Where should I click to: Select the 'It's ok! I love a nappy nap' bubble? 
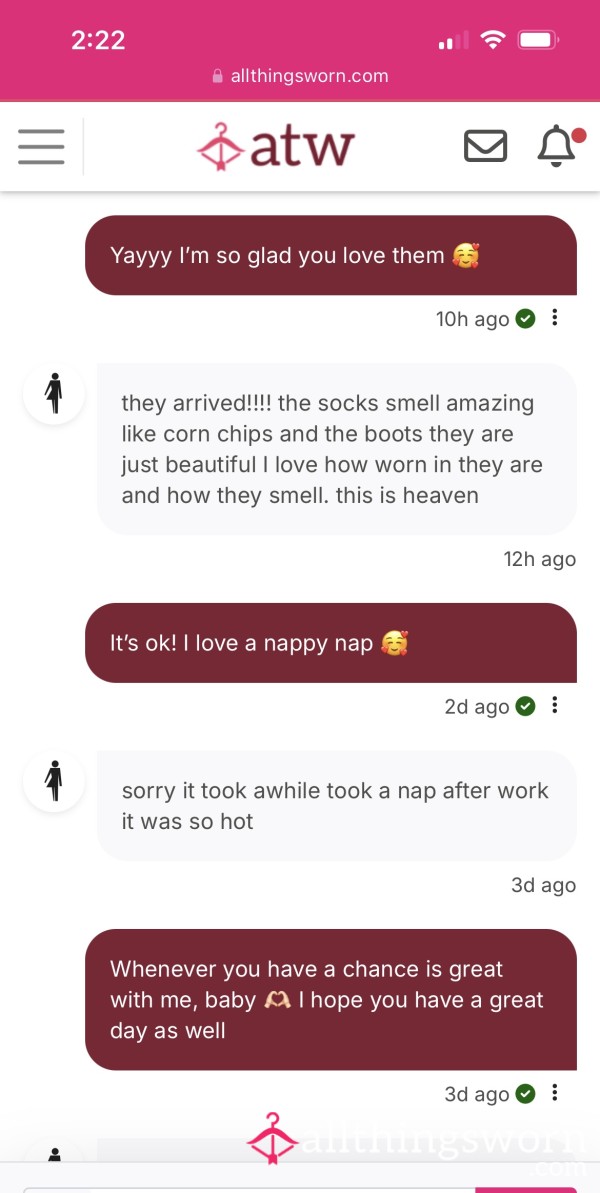click(331, 643)
